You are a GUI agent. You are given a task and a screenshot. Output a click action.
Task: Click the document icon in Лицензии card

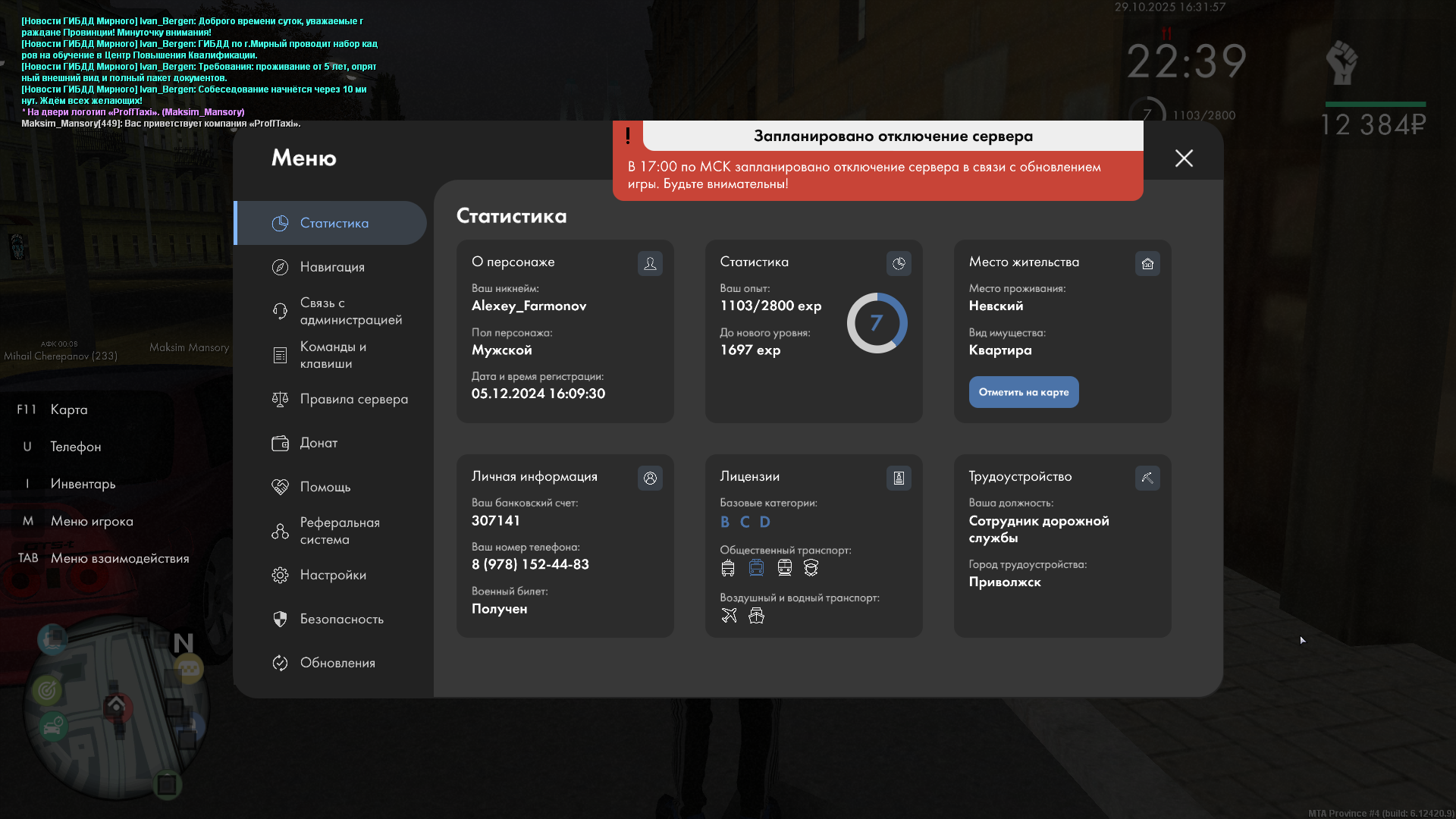coord(899,478)
